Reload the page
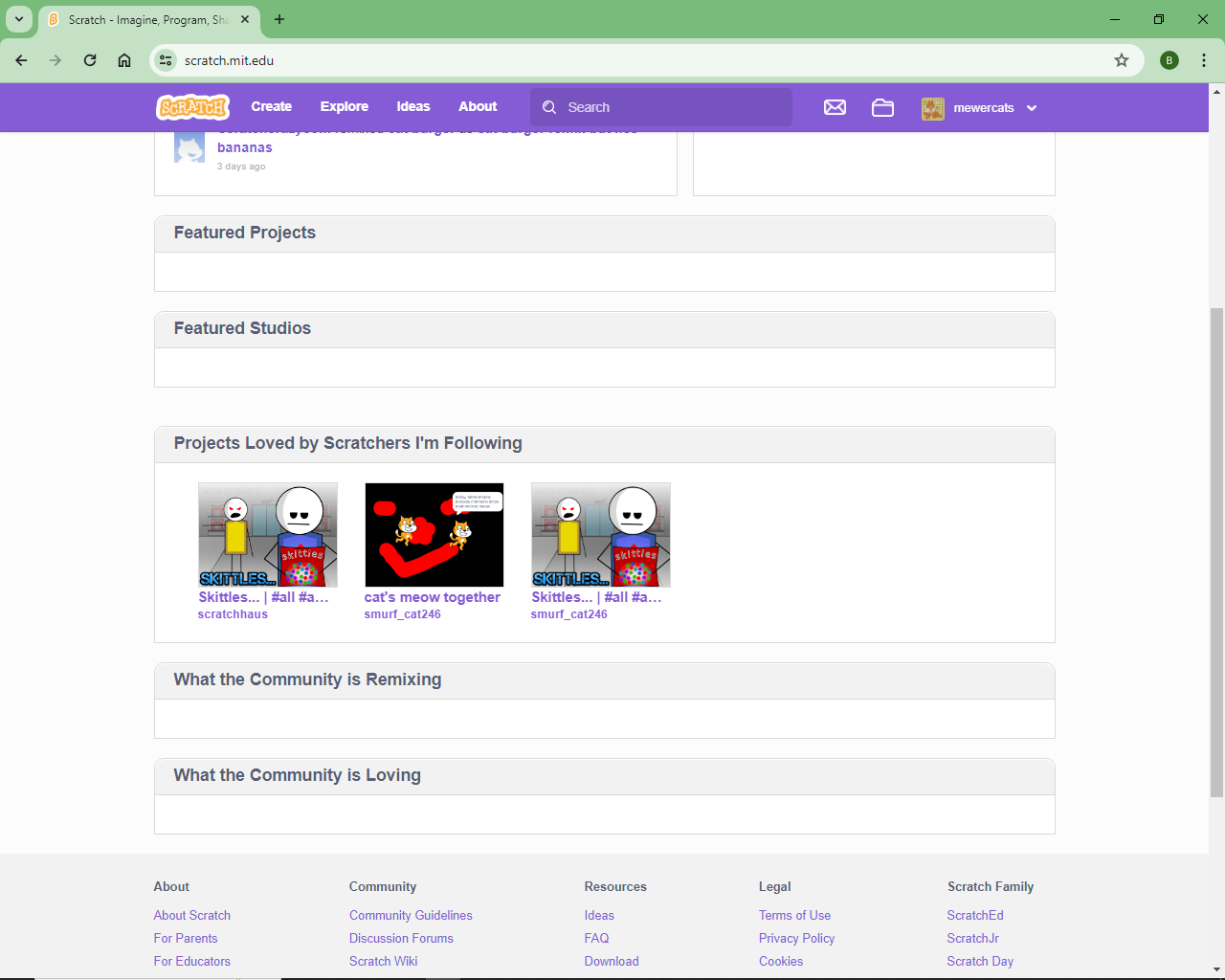This screenshot has width=1225, height=980. tap(90, 60)
